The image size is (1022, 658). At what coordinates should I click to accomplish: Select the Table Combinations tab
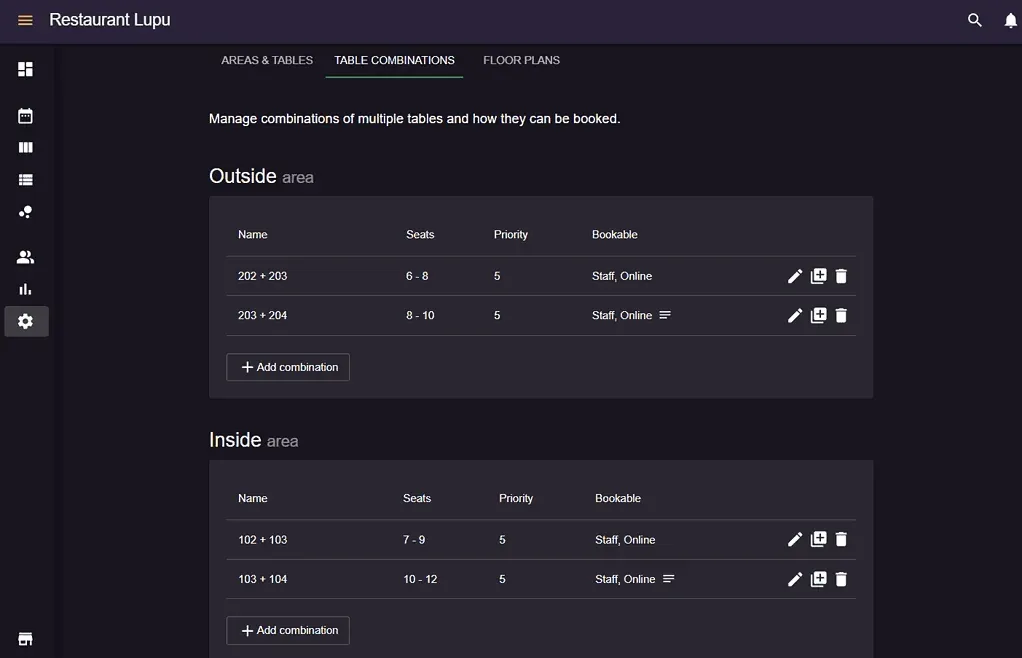pyautogui.click(x=394, y=60)
